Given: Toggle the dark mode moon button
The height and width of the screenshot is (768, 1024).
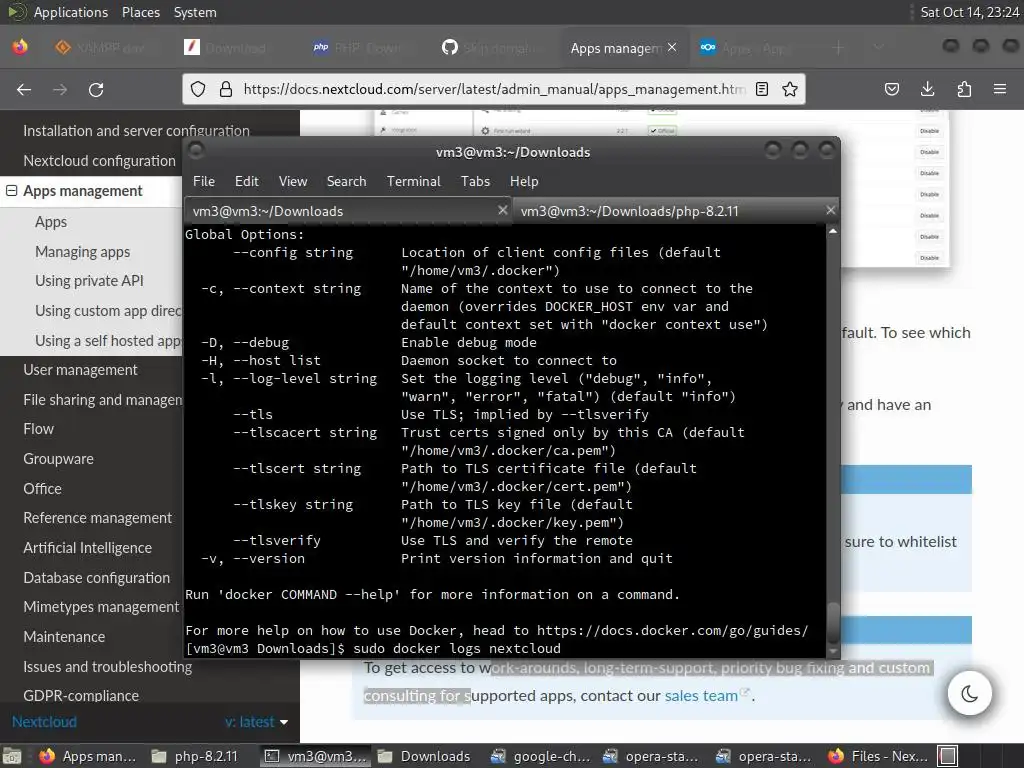Looking at the screenshot, I should (x=970, y=693).
